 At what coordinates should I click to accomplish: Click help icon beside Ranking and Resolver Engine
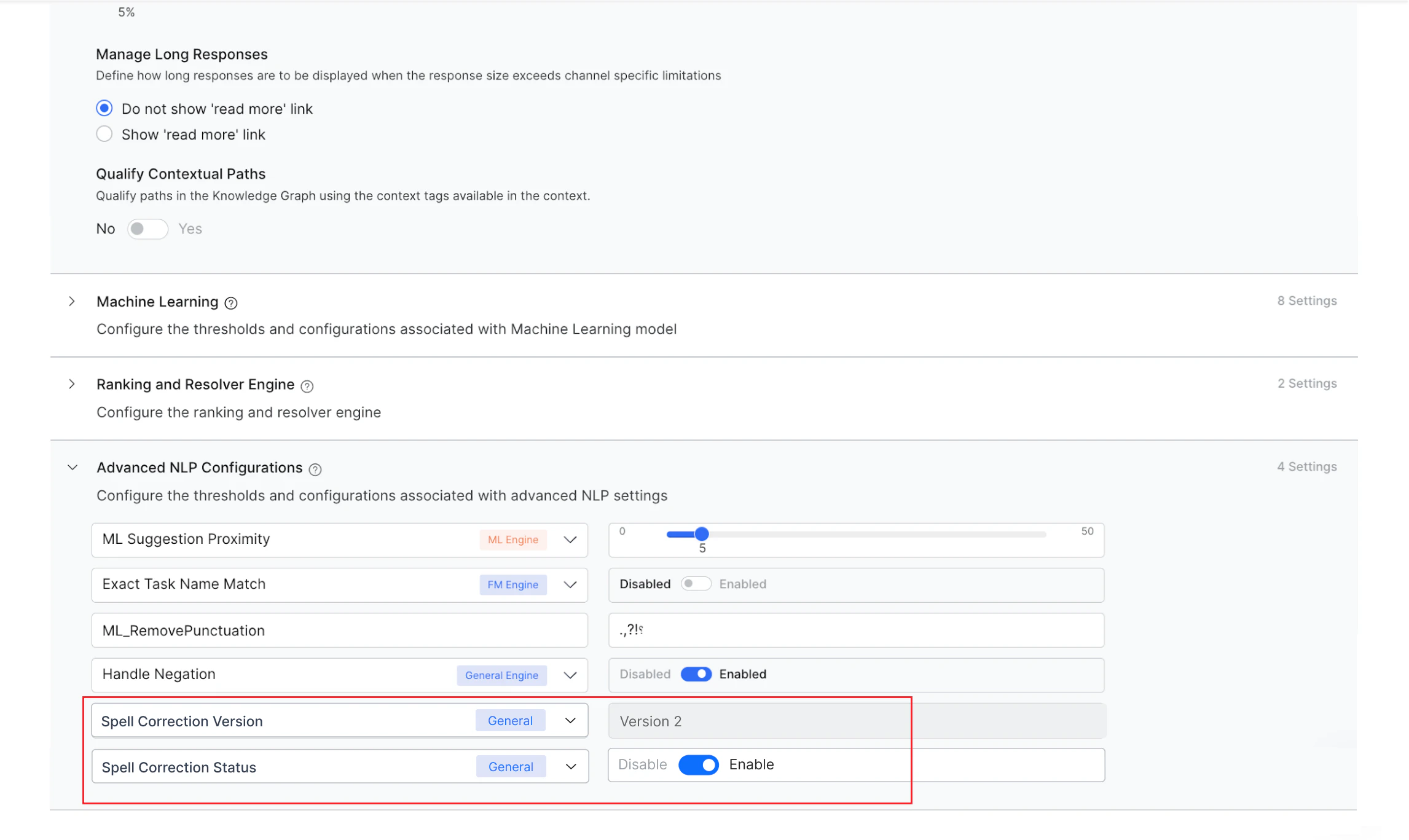click(x=308, y=386)
